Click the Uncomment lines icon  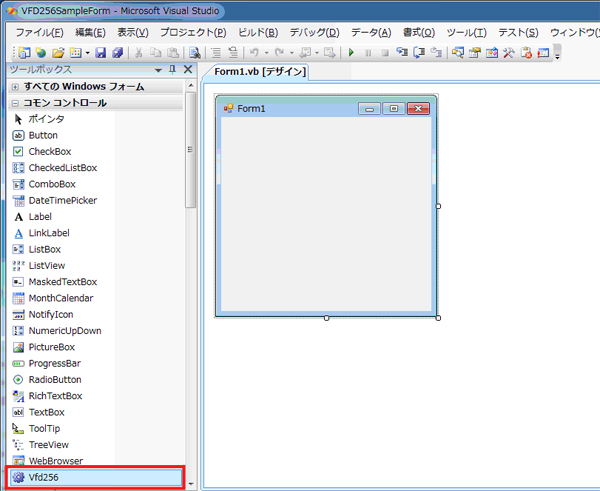tap(233, 52)
